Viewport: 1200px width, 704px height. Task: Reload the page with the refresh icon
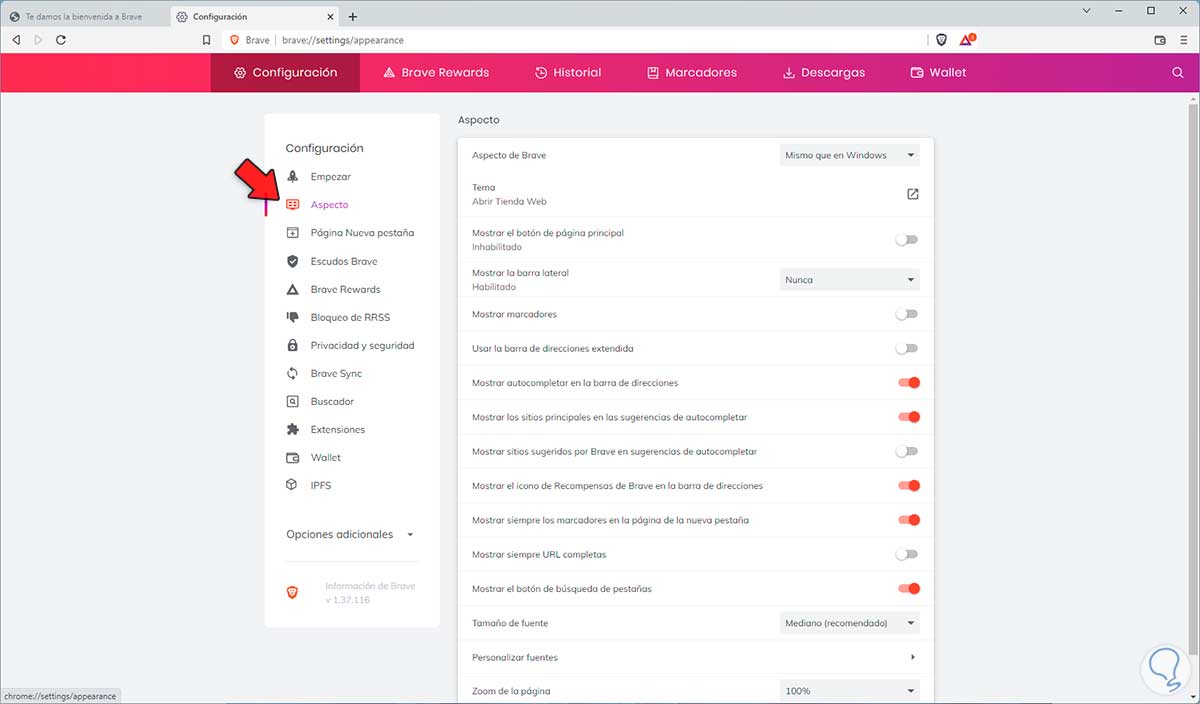pyautogui.click(x=61, y=40)
